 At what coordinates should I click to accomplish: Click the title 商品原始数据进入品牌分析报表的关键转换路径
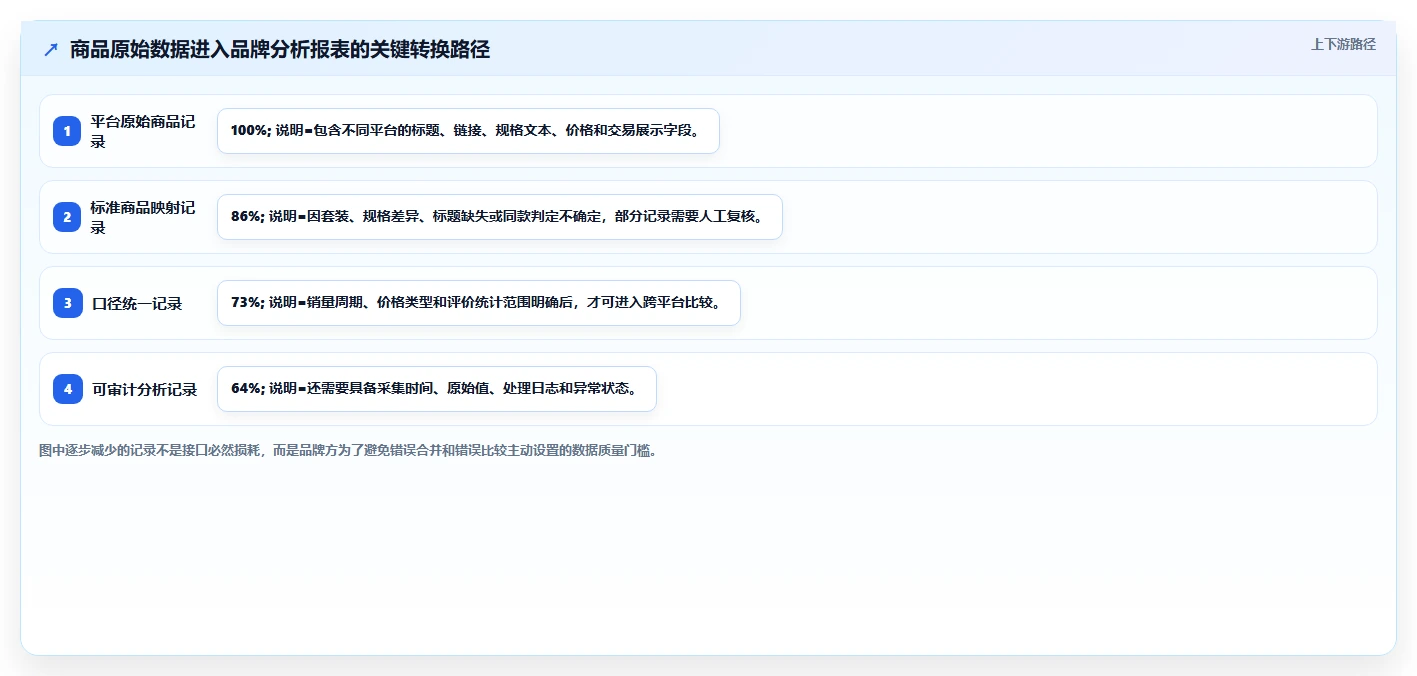pos(280,49)
